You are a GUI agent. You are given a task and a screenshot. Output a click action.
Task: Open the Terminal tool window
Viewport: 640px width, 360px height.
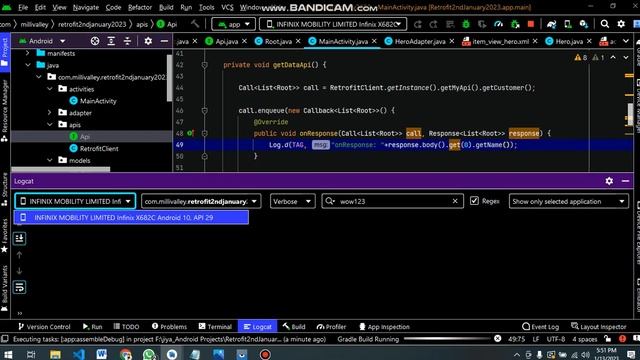pyautogui.click(x=215, y=327)
